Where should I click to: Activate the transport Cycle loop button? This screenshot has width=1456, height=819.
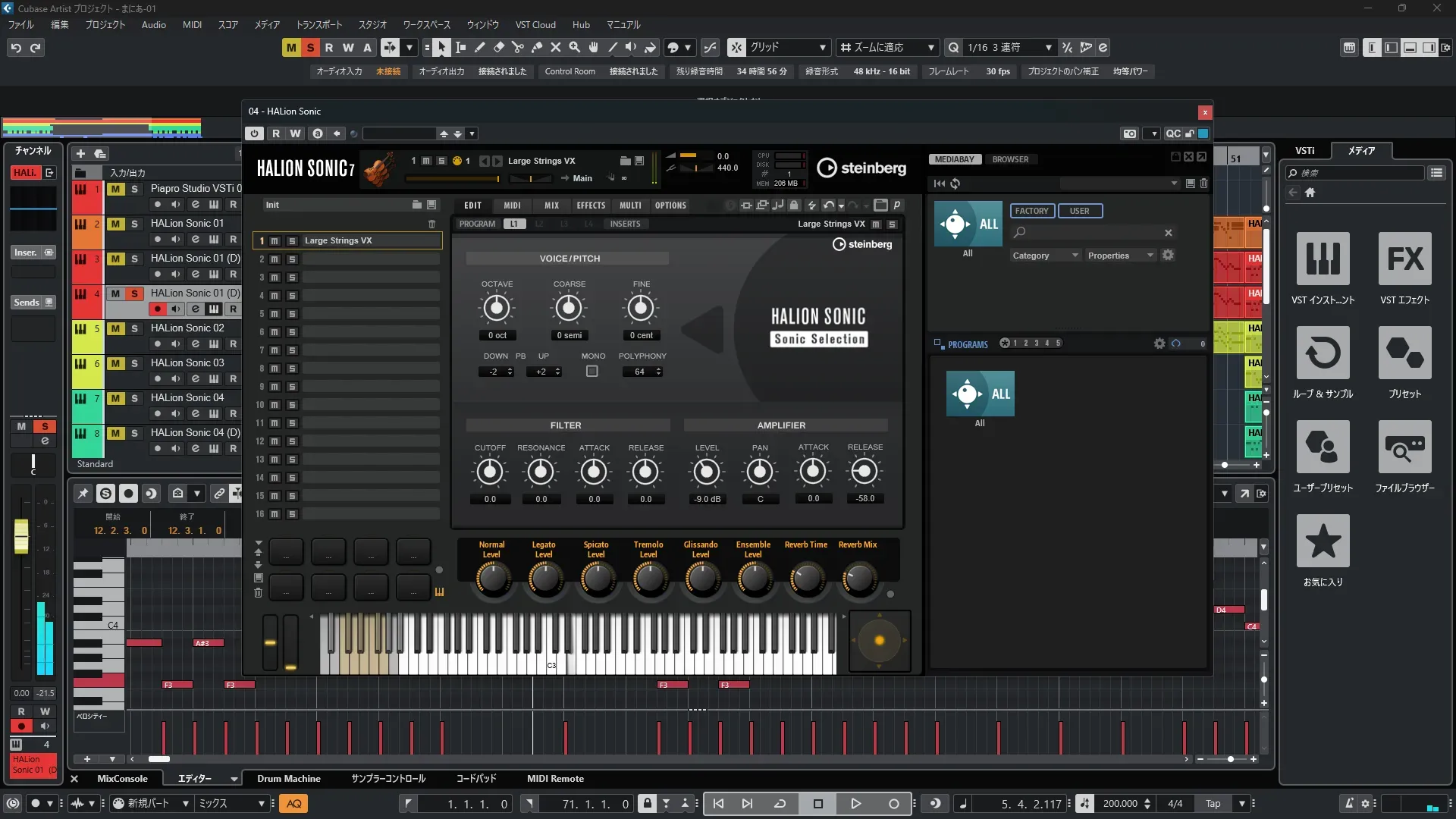(x=780, y=804)
